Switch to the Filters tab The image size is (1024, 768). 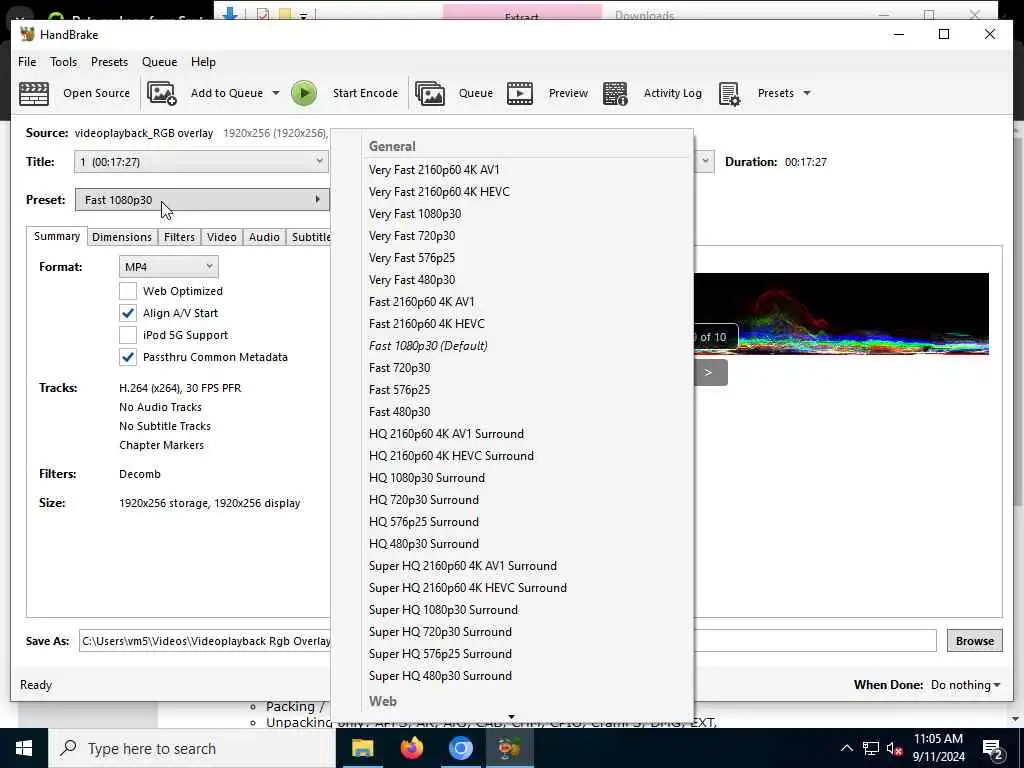180,237
